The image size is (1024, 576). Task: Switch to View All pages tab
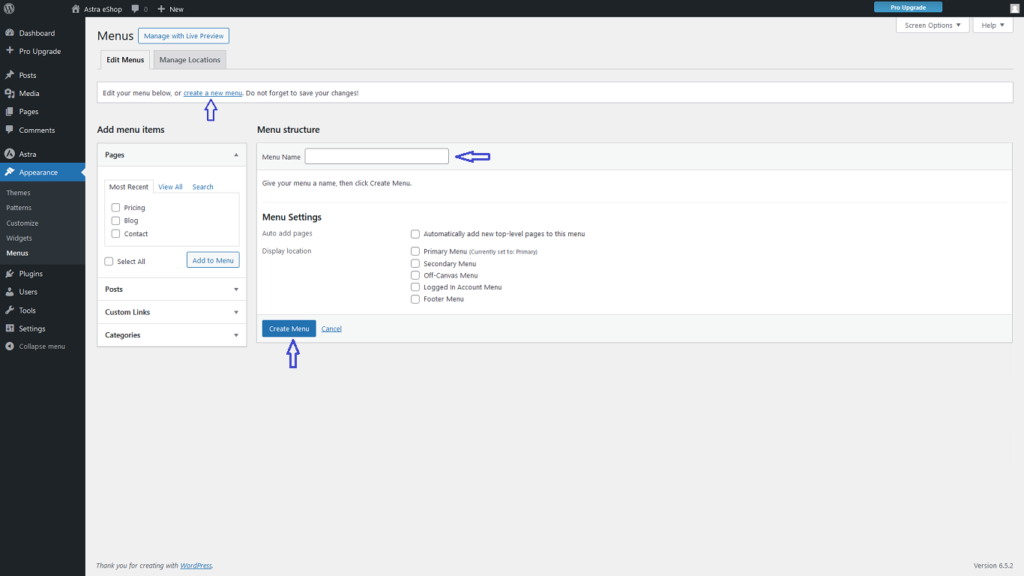pos(170,187)
